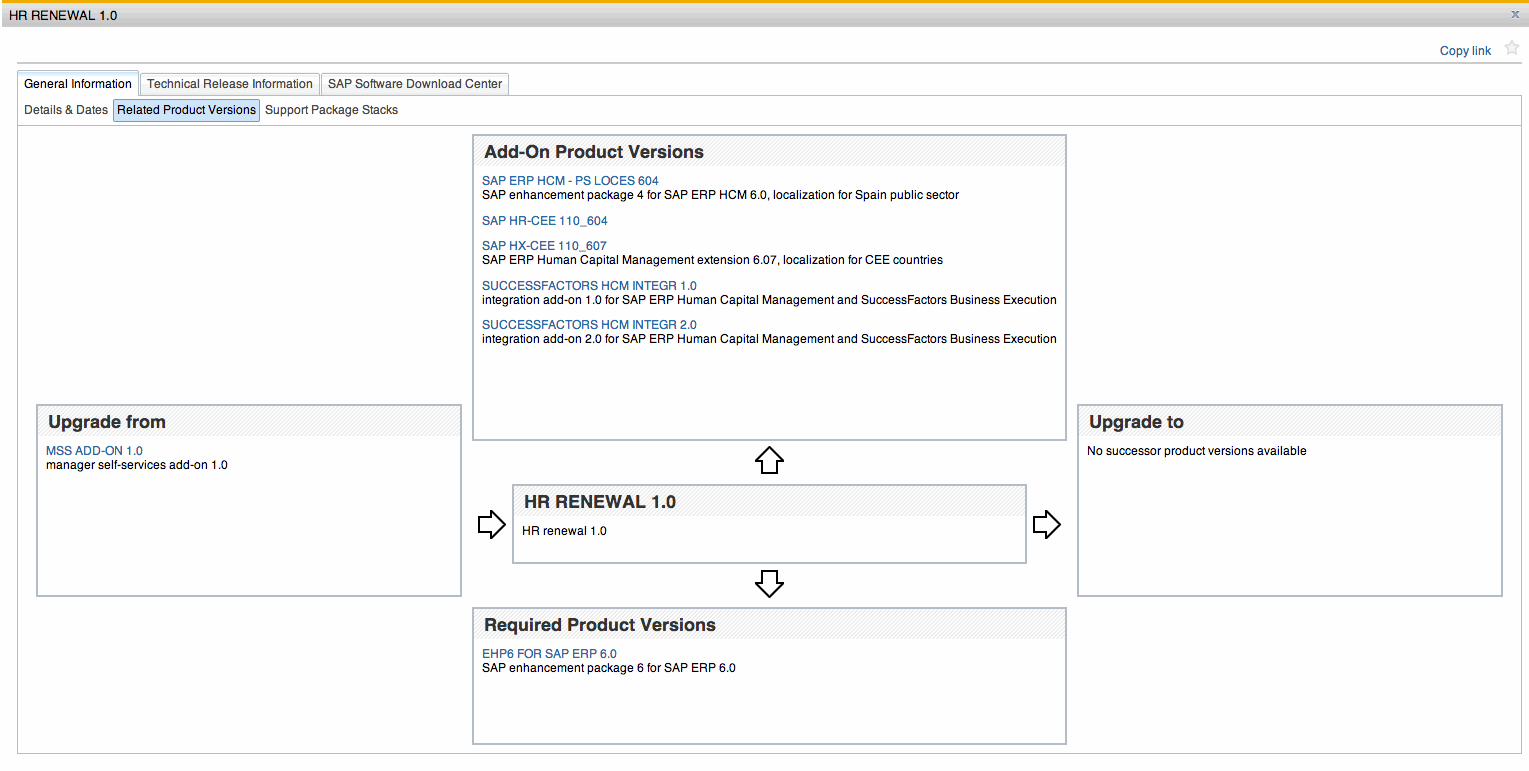The height and width of the screenshot is (771, 1529).
Task: Click the favorite star icon
Action: tap(1512, 48)
